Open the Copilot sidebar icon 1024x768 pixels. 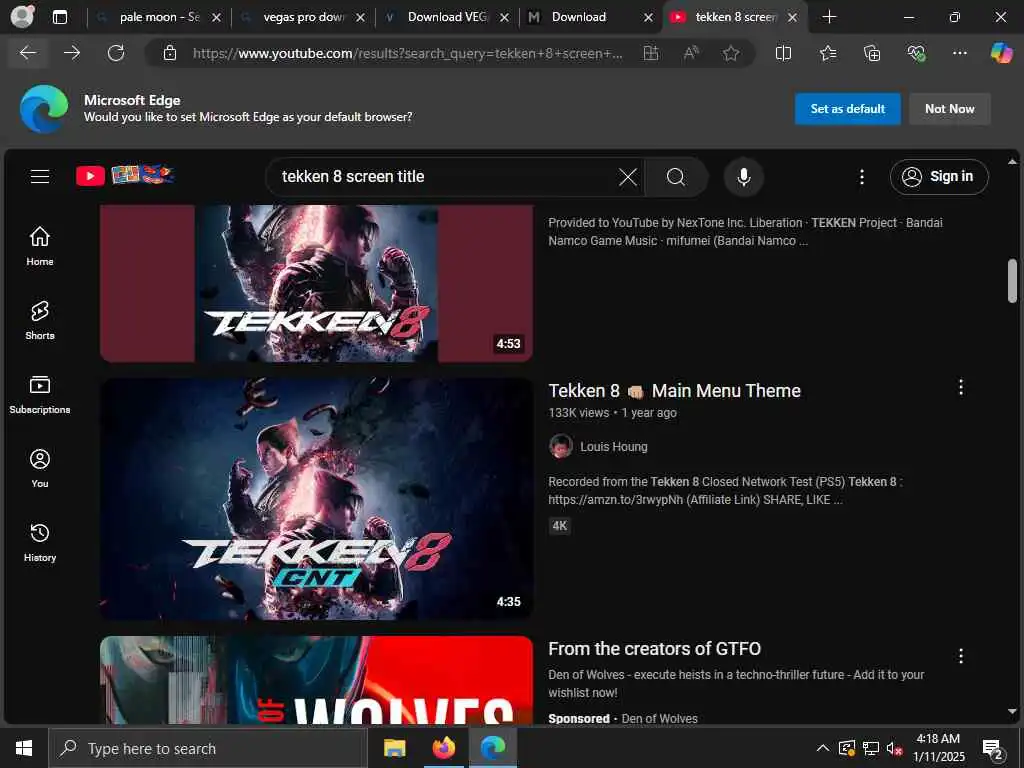[1001, 53]
